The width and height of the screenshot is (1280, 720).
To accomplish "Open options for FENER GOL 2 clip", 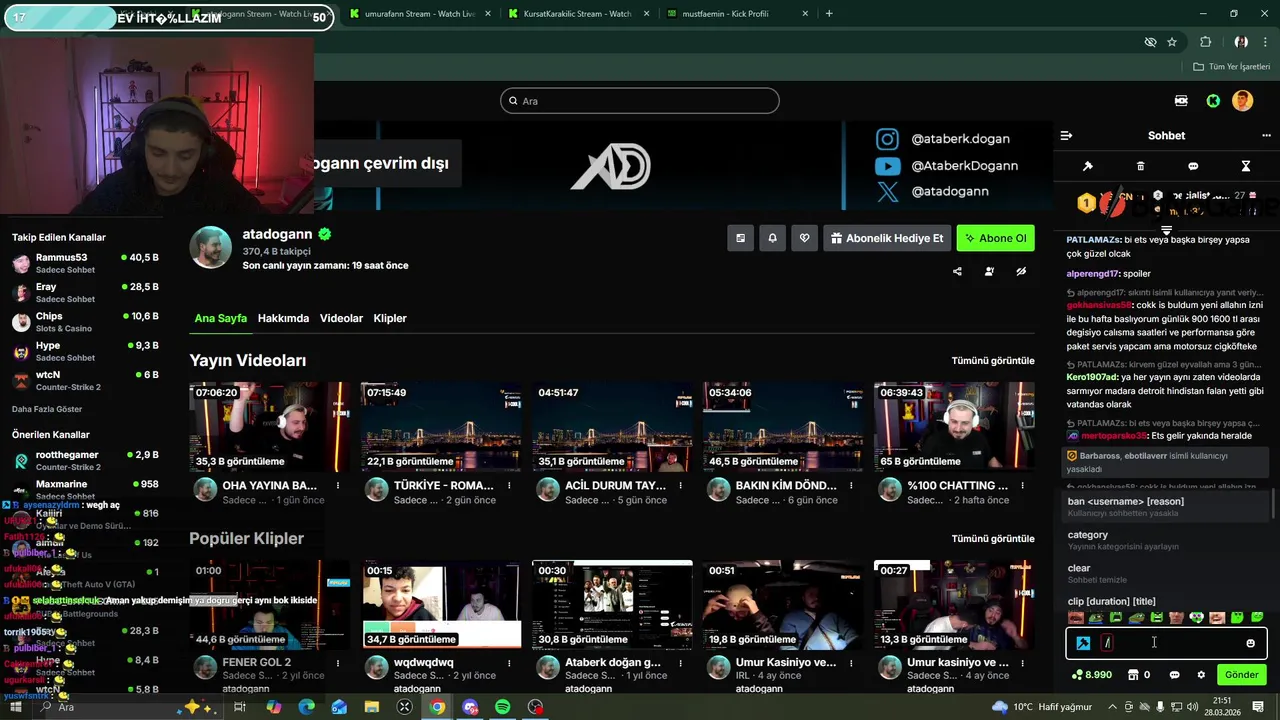I will click(338, 663).
